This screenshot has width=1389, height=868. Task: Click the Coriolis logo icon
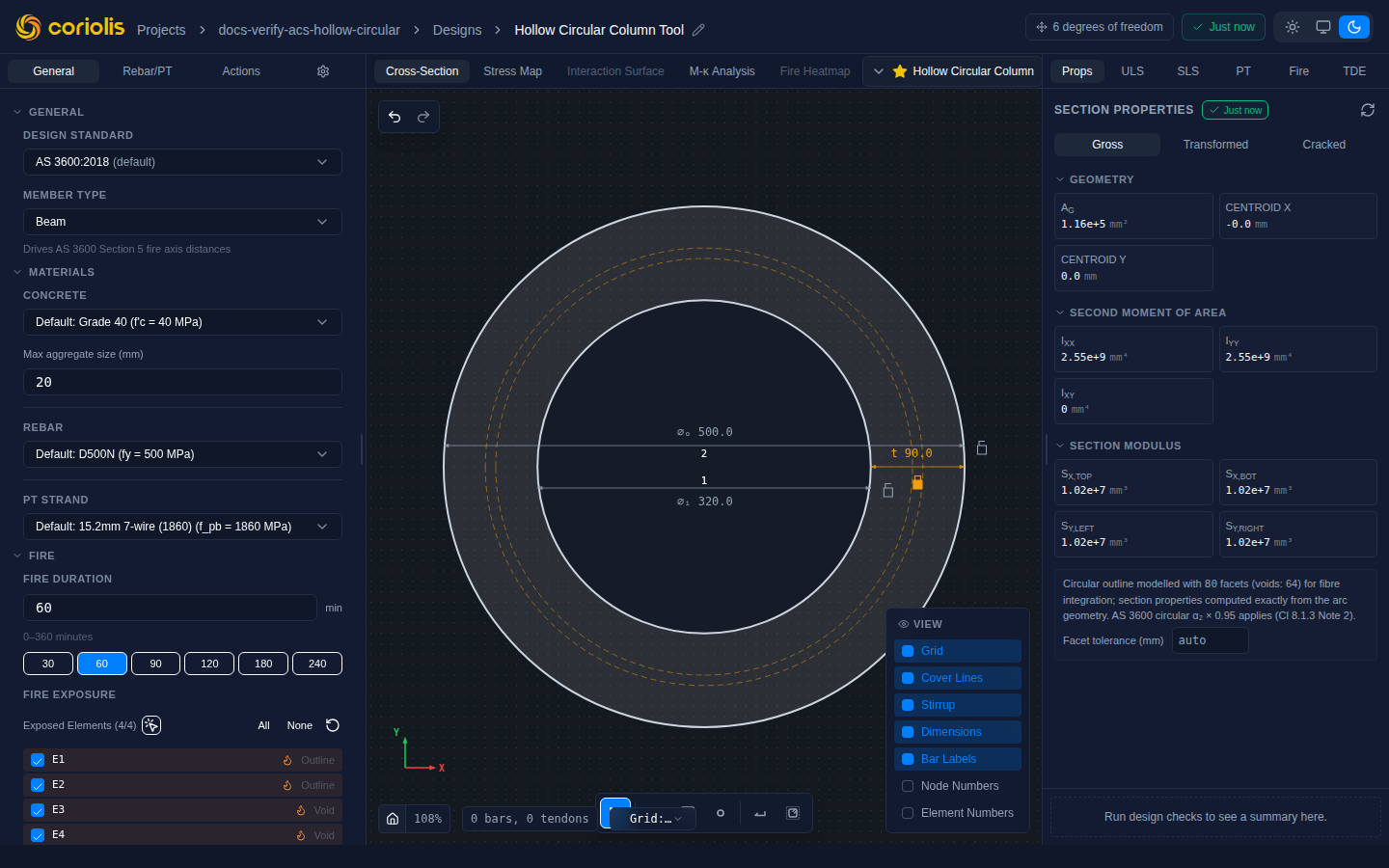(28, 27)
